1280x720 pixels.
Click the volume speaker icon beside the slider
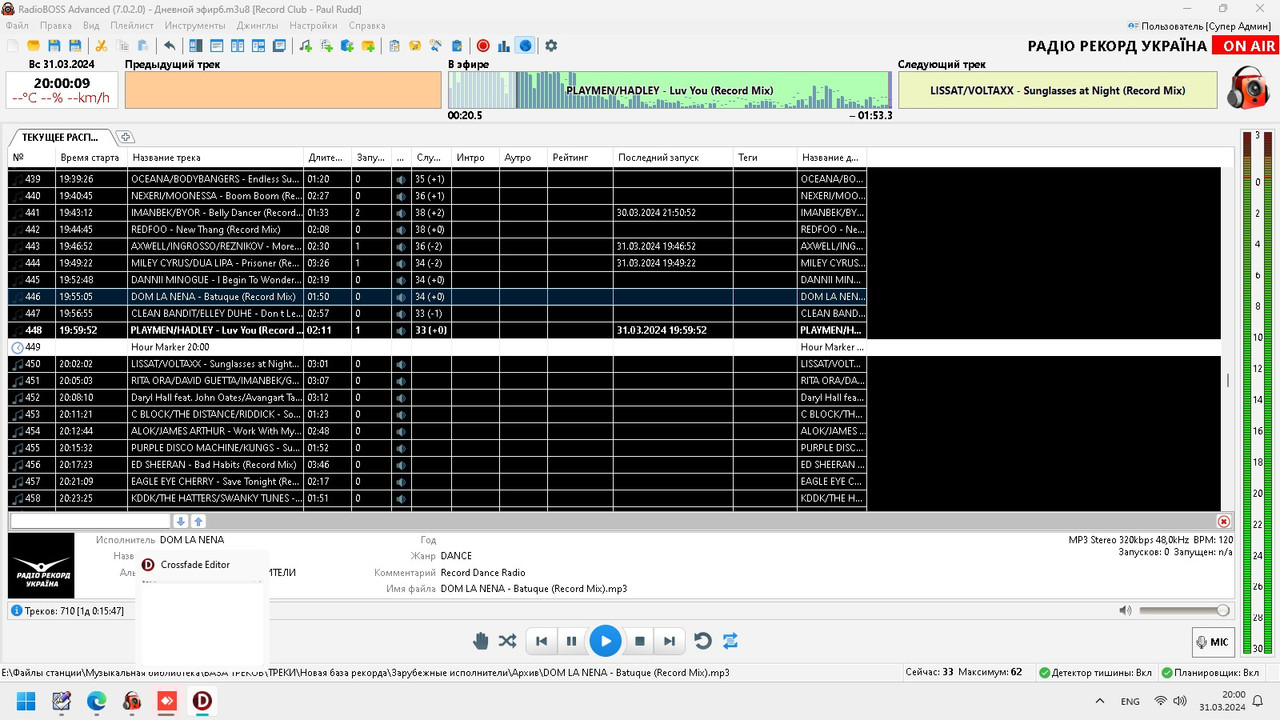coord(1125,610)
